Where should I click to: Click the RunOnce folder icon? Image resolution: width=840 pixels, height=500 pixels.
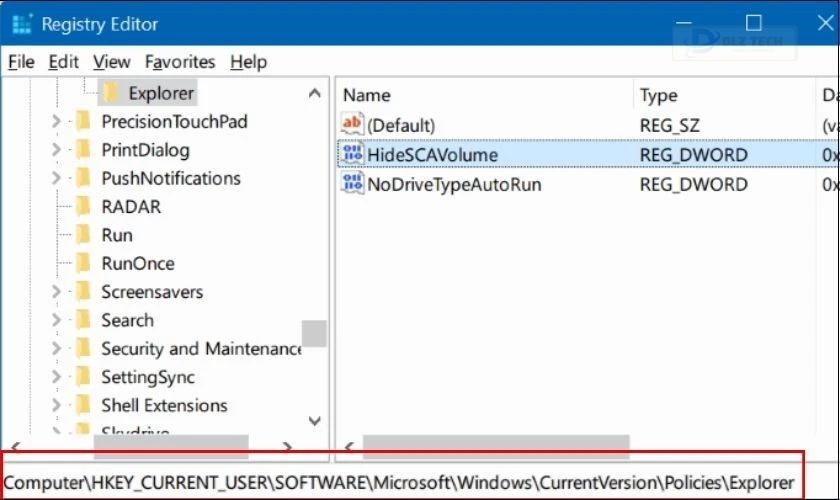click(84, 264)
